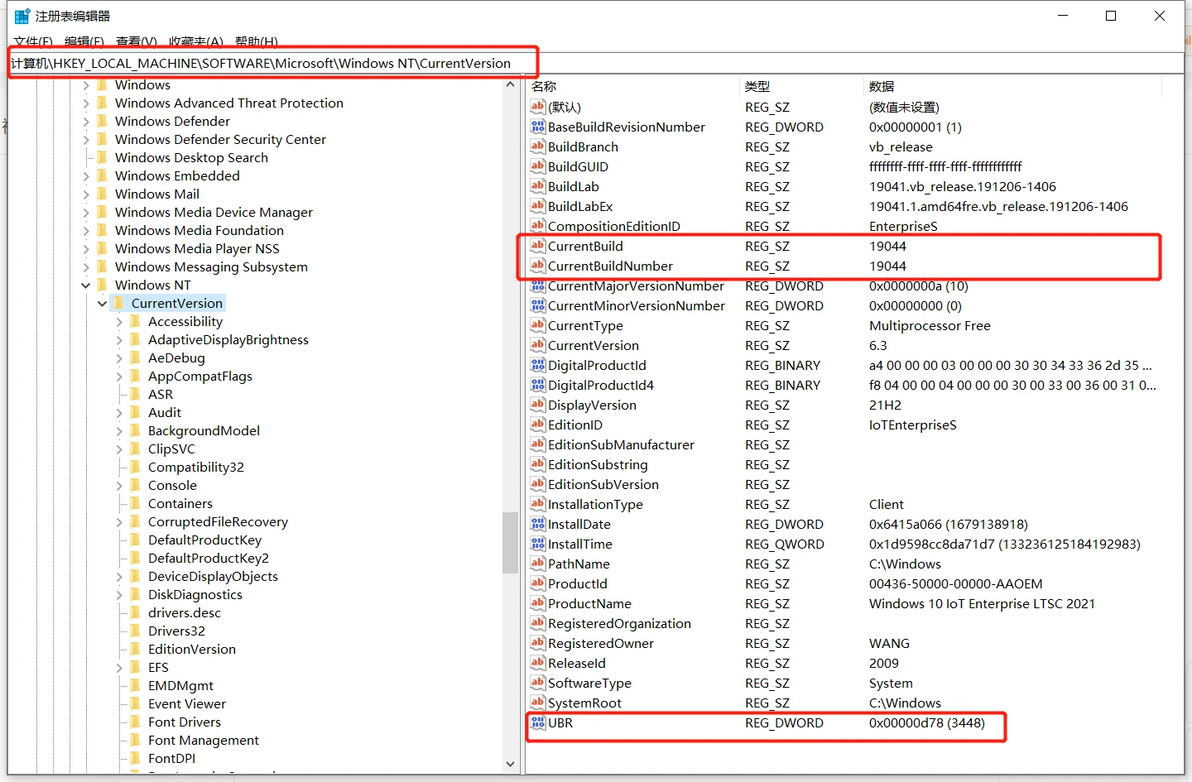Click the CurrentMajorVersionNumber DWORD icon

point(538,286)
